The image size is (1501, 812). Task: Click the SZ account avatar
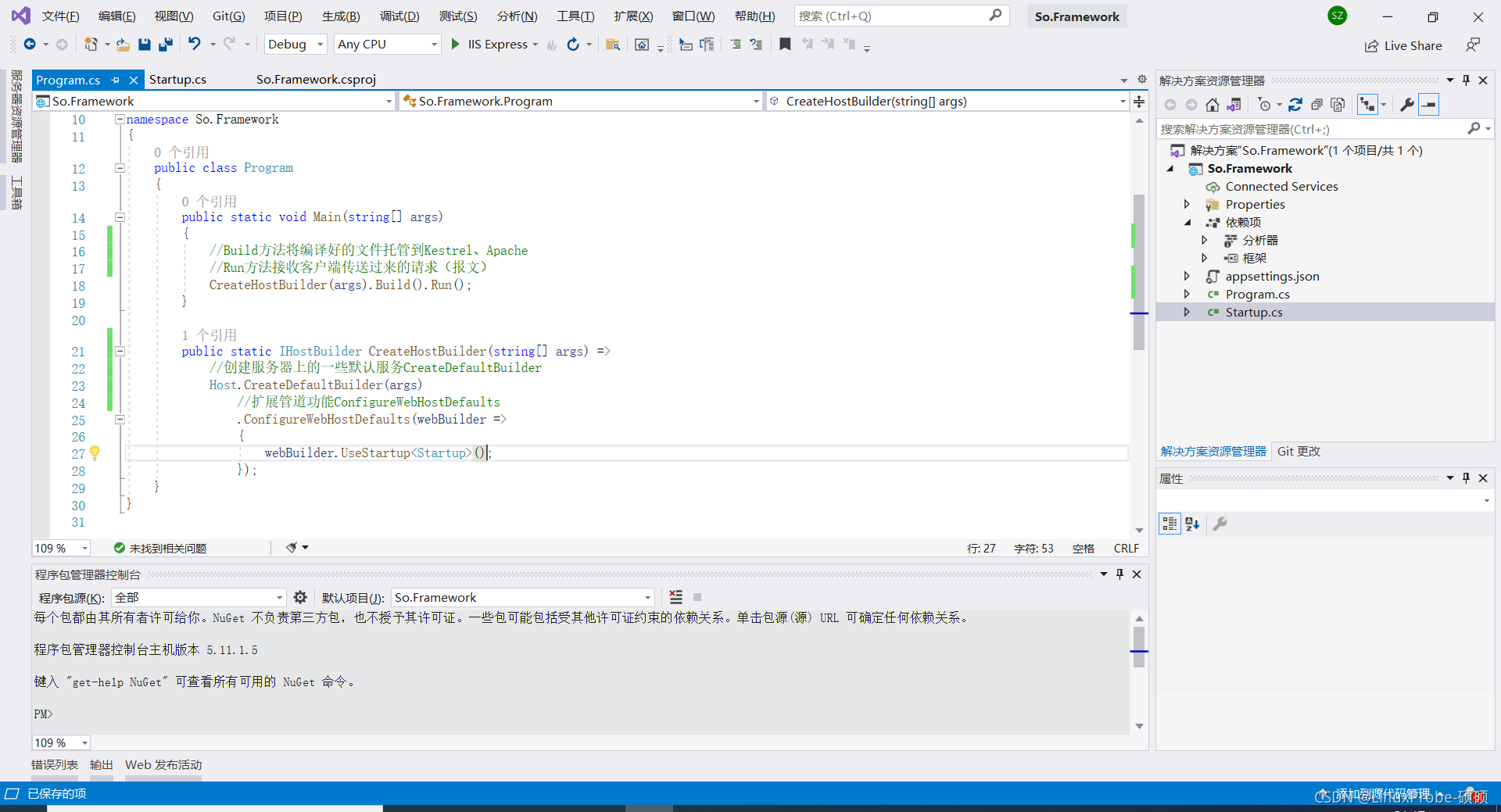(x=1338, y=16)
